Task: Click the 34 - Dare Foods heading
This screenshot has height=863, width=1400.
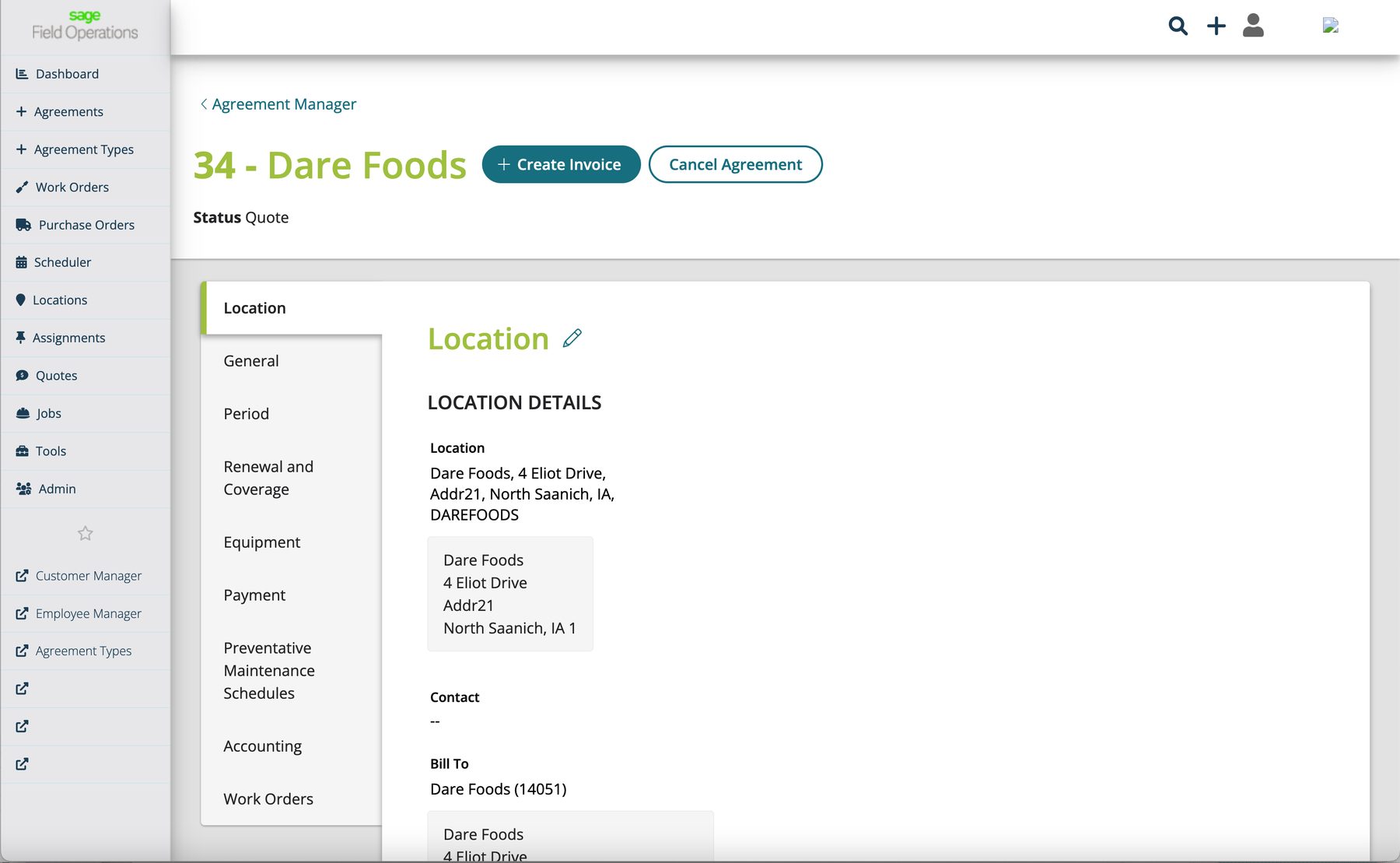Action: [330, 165]
